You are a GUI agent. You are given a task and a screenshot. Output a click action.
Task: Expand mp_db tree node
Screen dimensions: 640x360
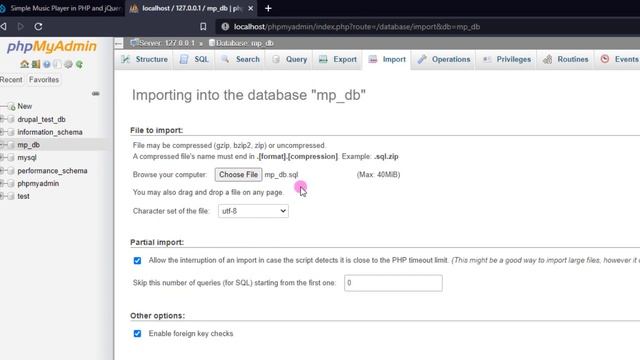pyautogui.click(x=2, y=144)
